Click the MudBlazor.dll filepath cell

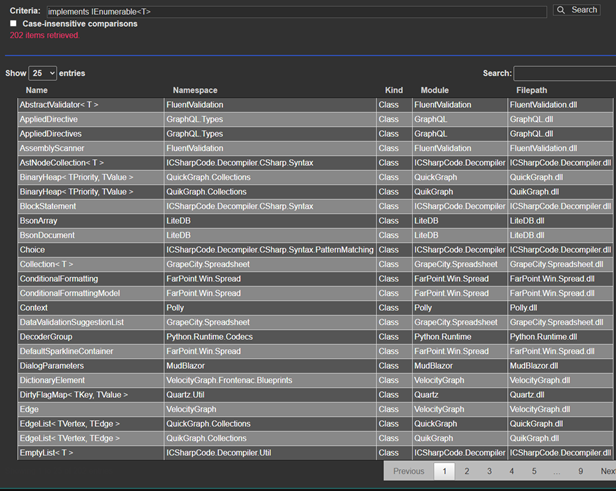coord(560,366)
